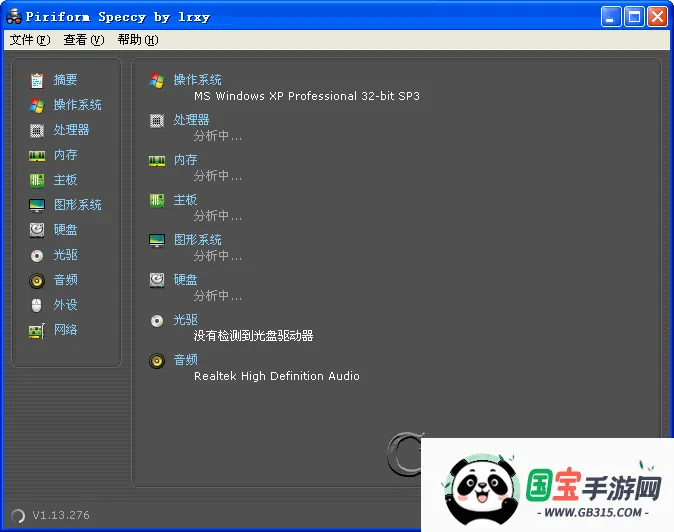674x532 pixels.
Task: Click 操作系统 heading link in summary panel
Action: click(x=197, y=79)
